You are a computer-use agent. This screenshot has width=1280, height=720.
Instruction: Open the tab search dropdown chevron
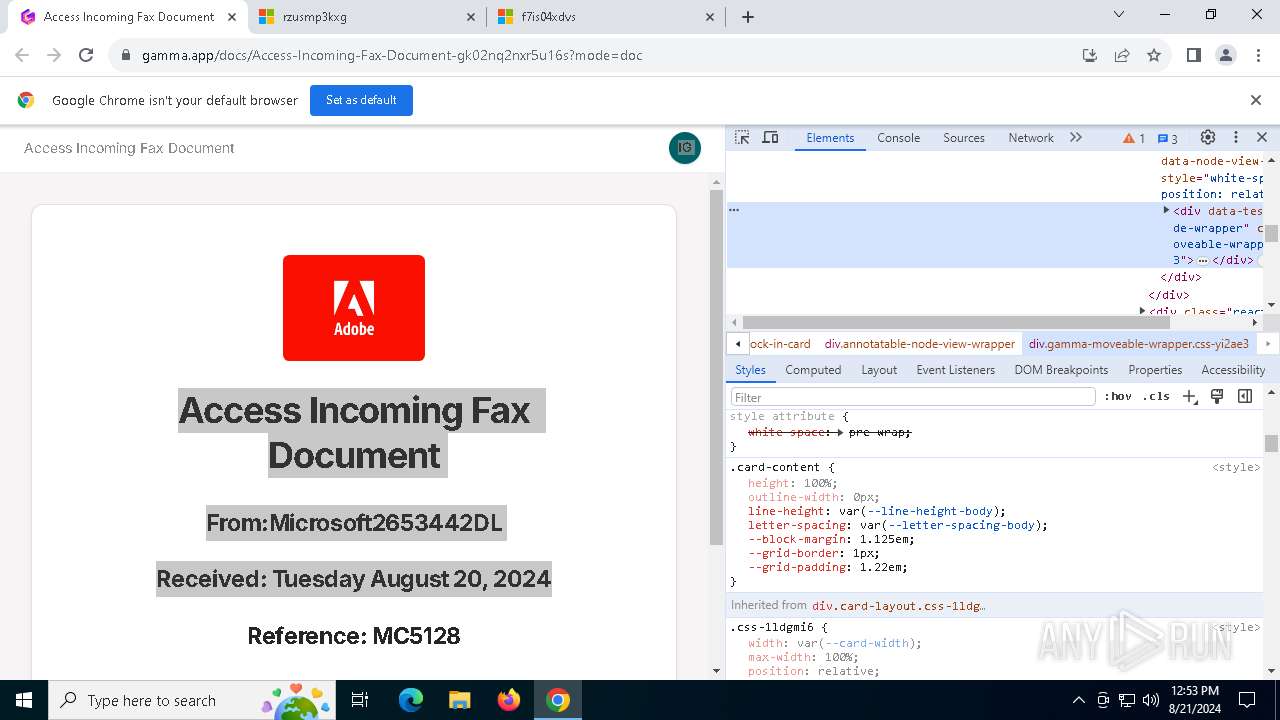coord(1119,15)
